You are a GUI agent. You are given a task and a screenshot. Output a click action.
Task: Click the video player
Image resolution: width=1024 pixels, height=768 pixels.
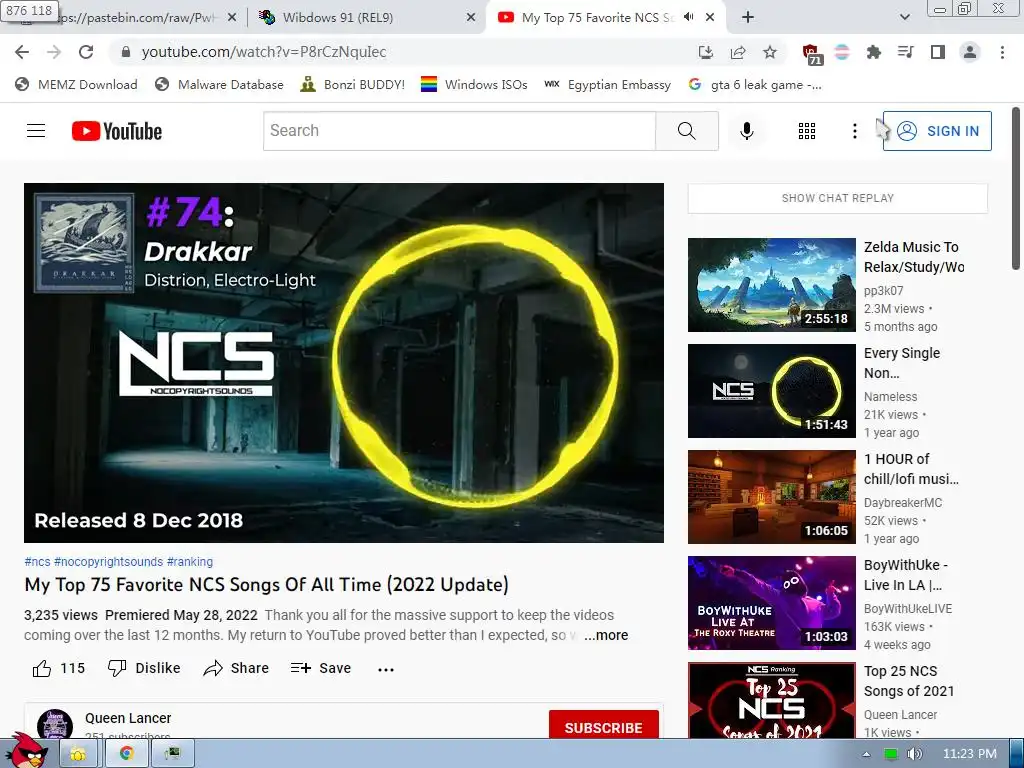(x=344, y=362)
